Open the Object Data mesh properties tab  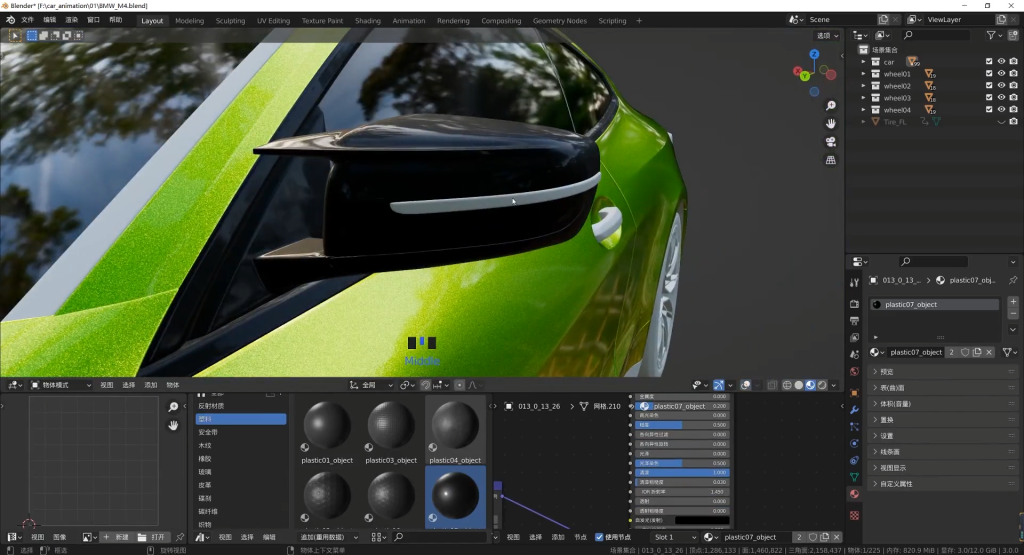point(854,477)
